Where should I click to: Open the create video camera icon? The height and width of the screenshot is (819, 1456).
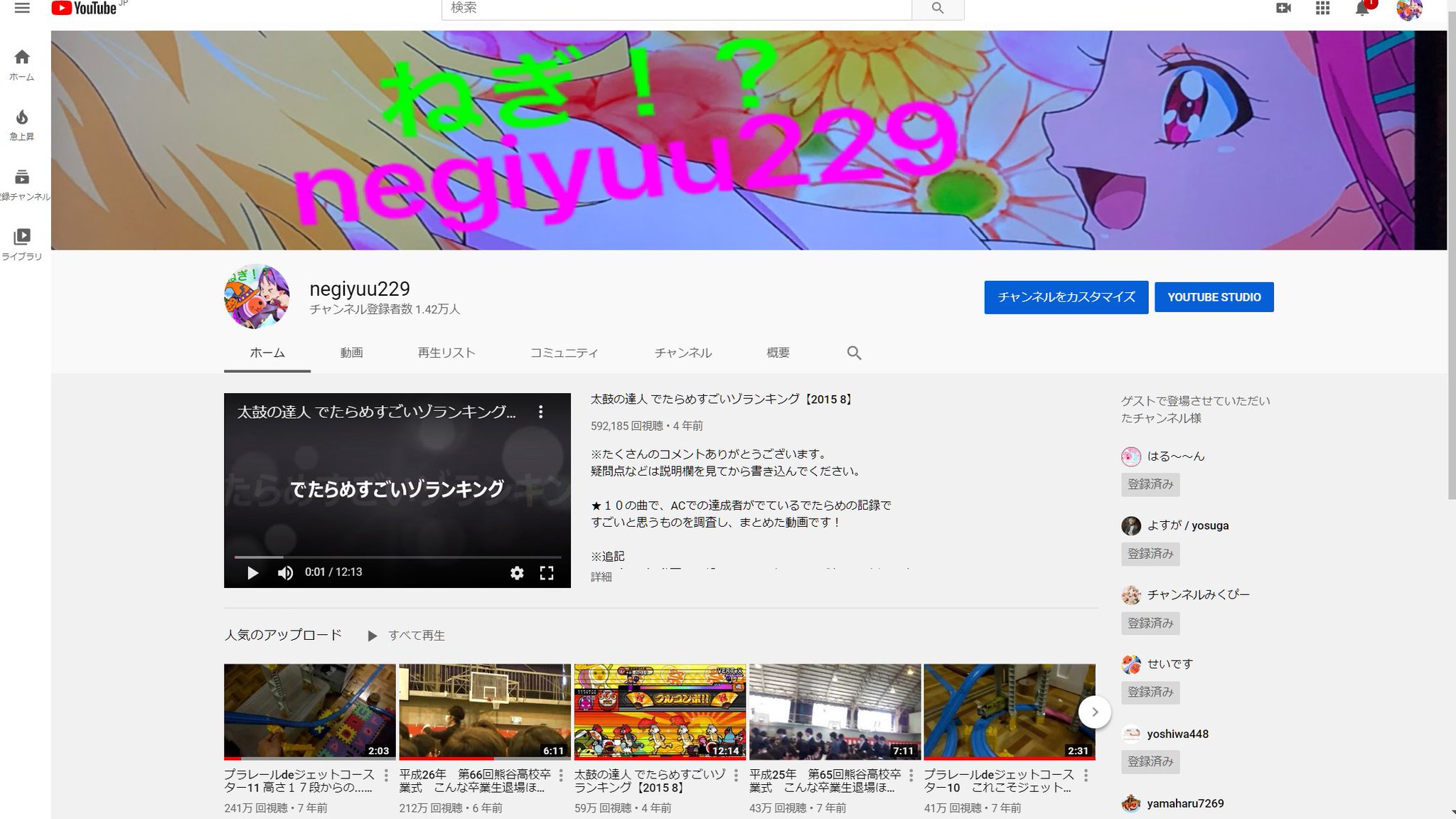(x=1283, y=9)
